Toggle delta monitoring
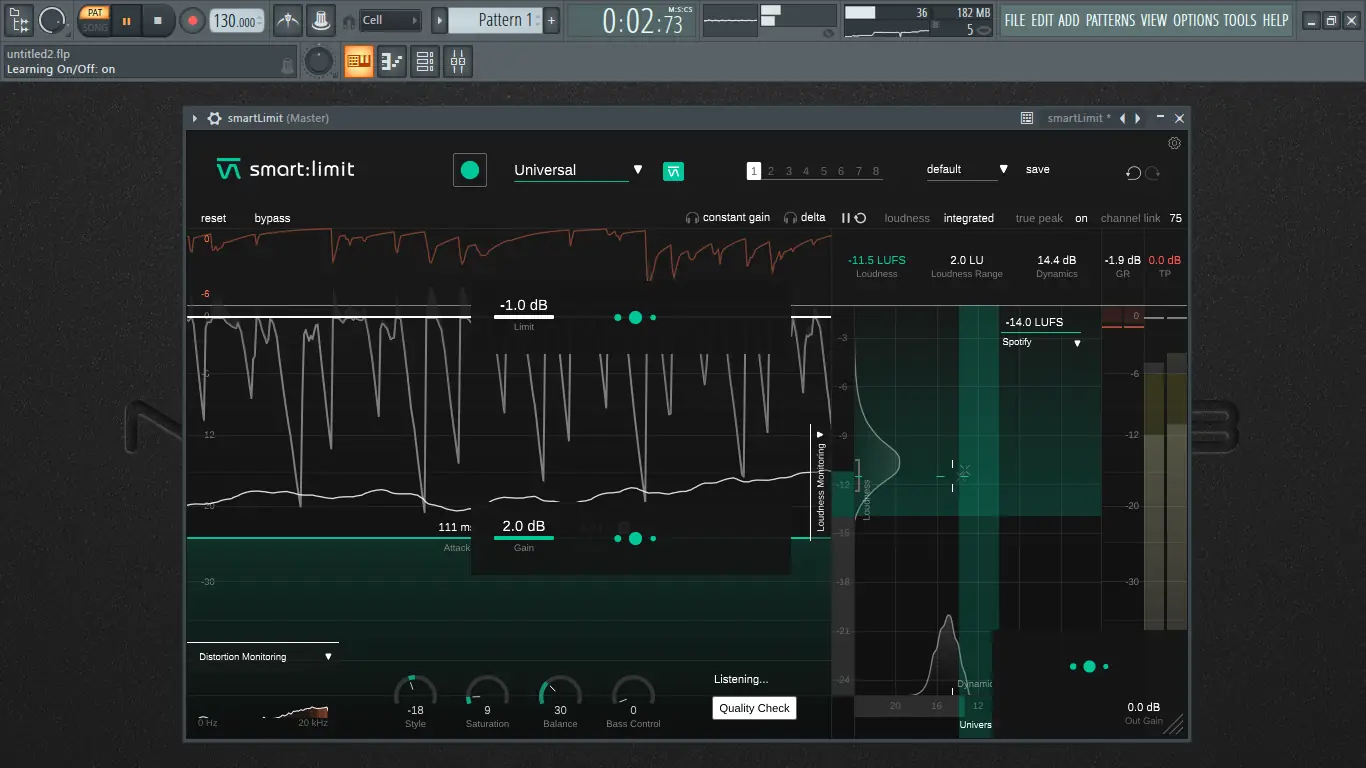 click(805, 218)
